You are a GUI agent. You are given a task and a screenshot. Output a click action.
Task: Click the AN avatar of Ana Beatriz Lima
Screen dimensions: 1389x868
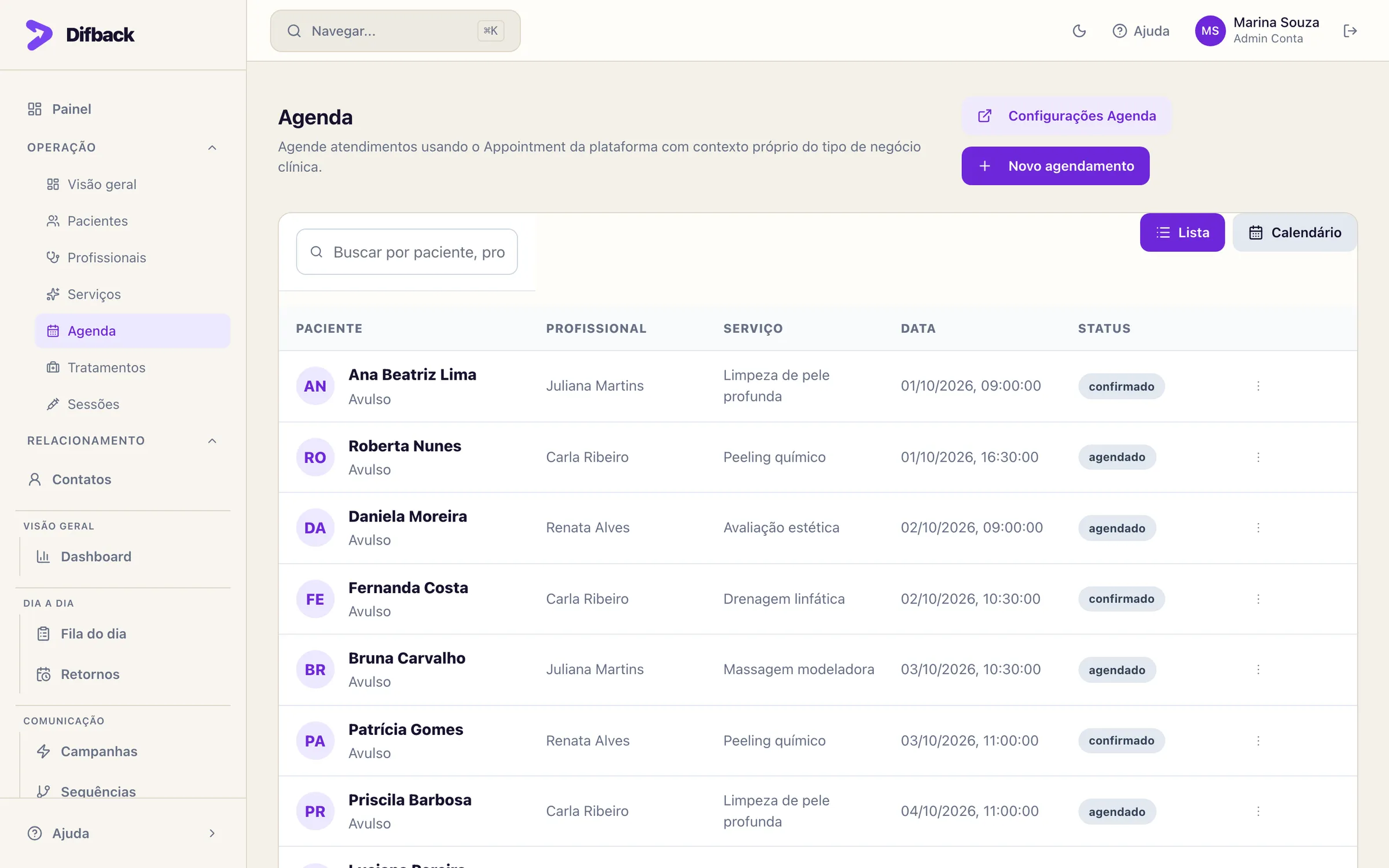tap(315, 386)
